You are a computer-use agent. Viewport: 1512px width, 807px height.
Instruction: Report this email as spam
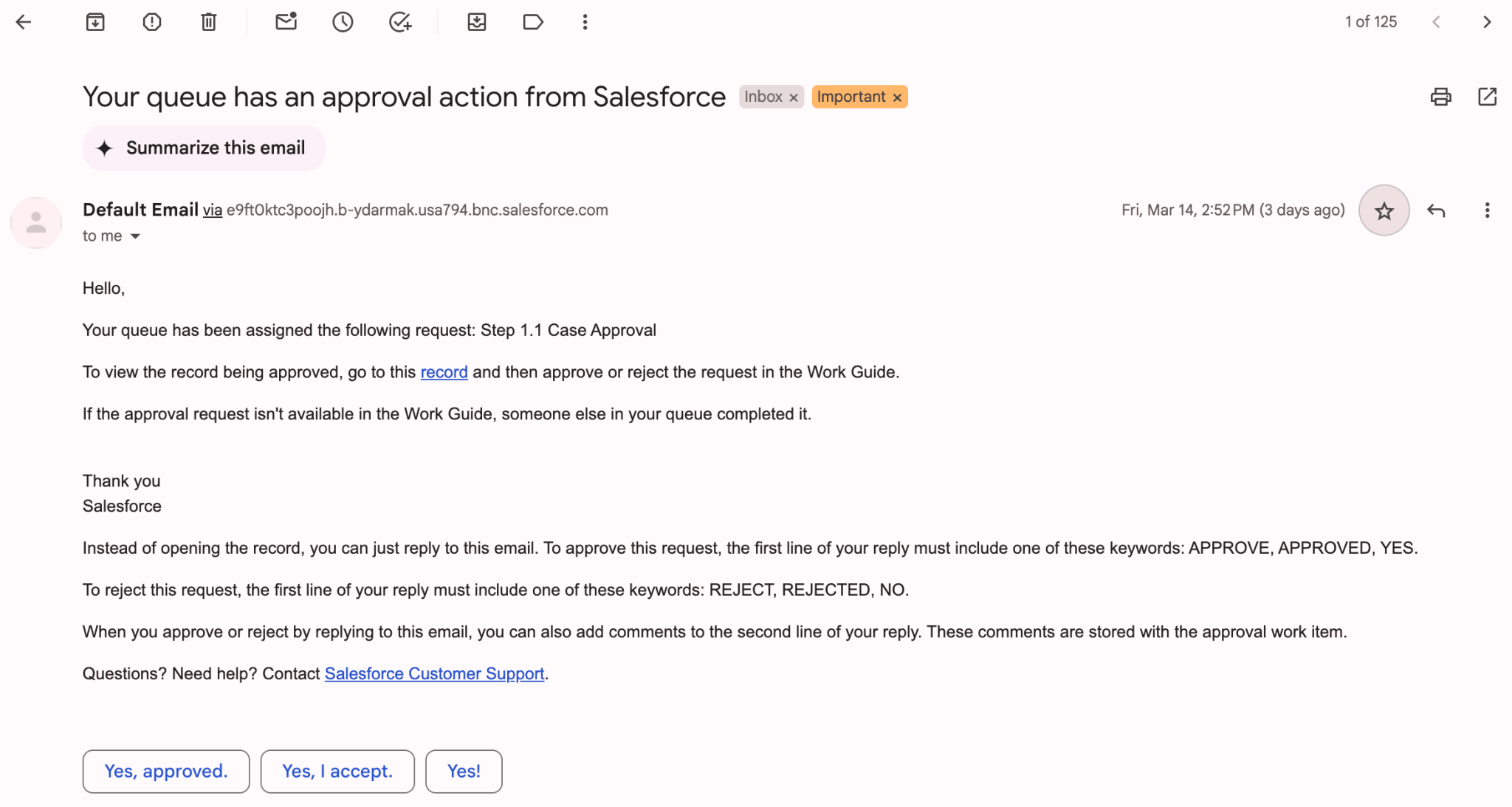click(x=151, y=22)
